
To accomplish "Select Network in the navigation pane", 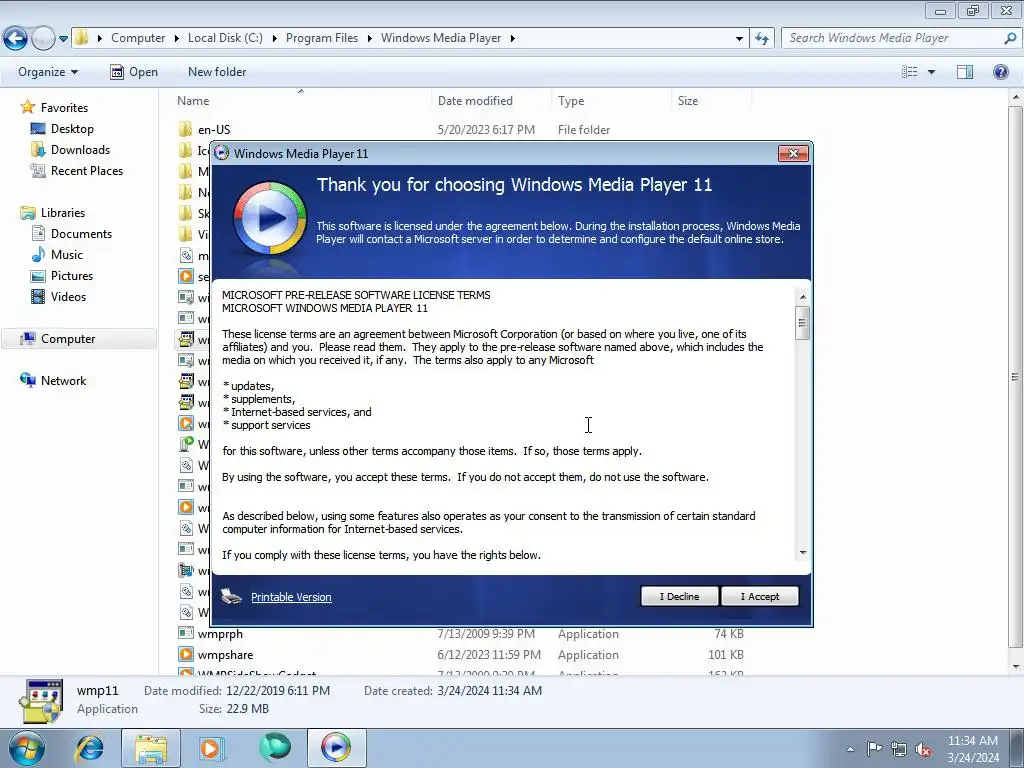I will pos(63,381).
